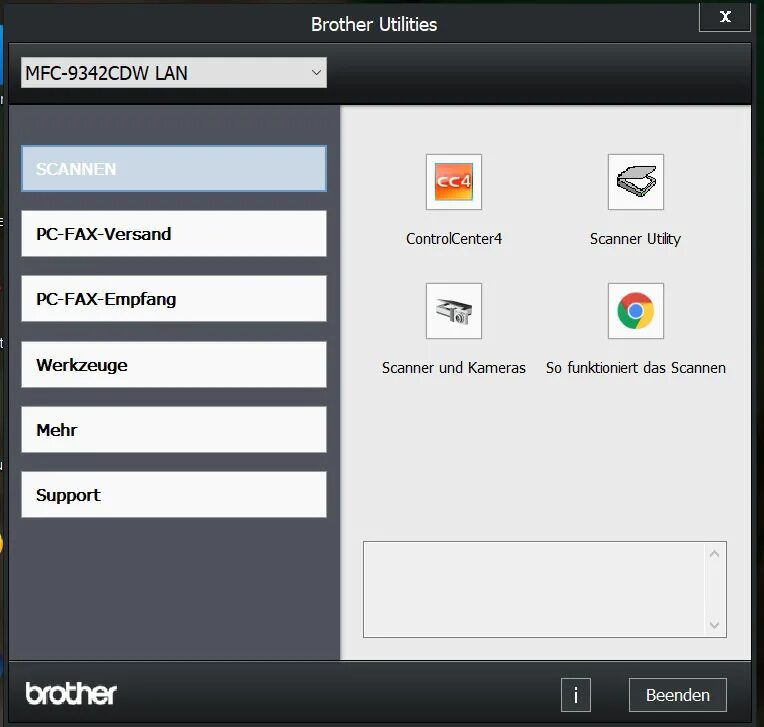
Task: Launch the ControlCenter4 icon
Action: (x=454, y=182)
